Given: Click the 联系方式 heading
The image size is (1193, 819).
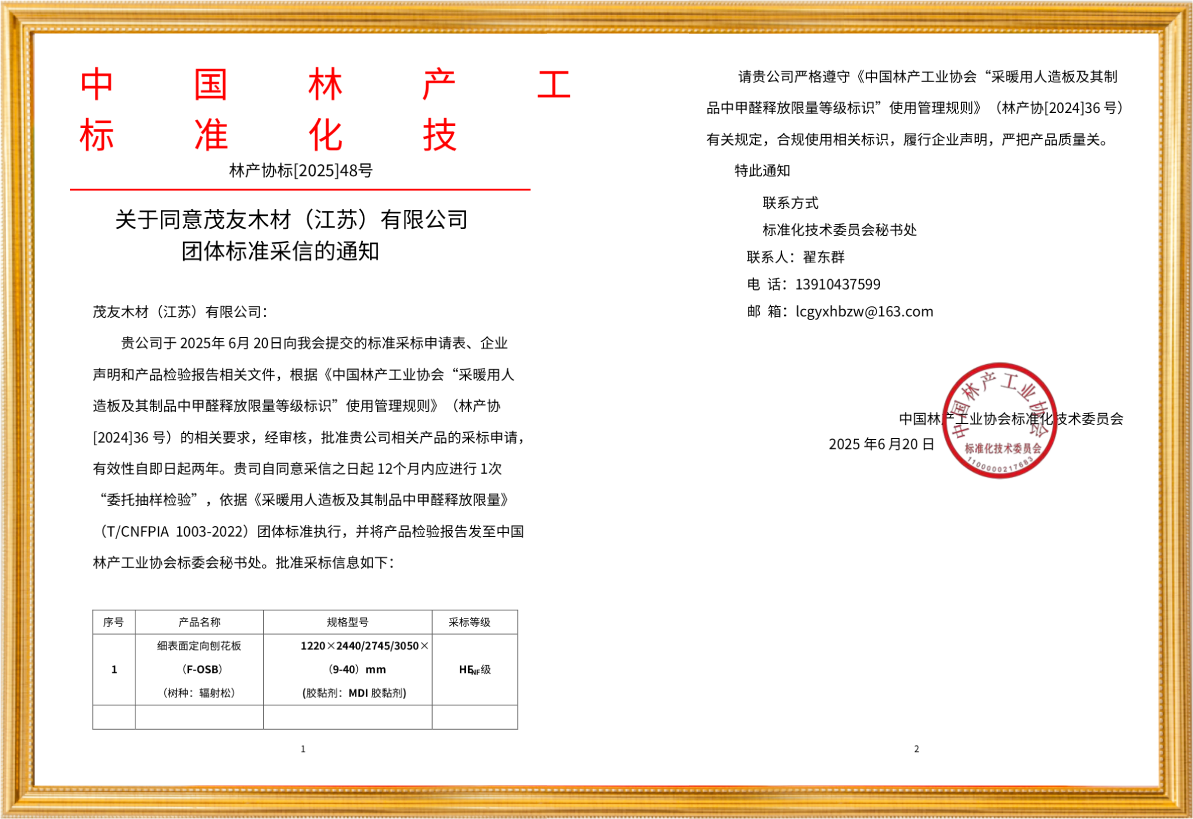Looking at the screenshot, I should (790, 203).
